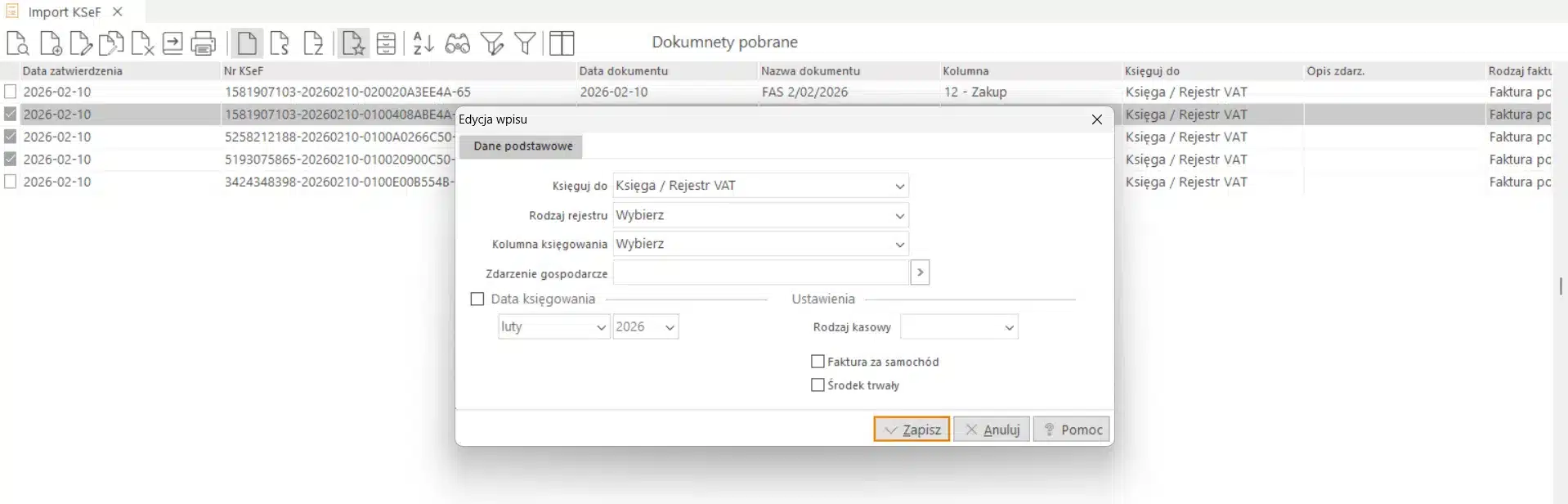The image size is (1568, 504).
Task: Click the printer icon
Action: (x=204, y=43)
